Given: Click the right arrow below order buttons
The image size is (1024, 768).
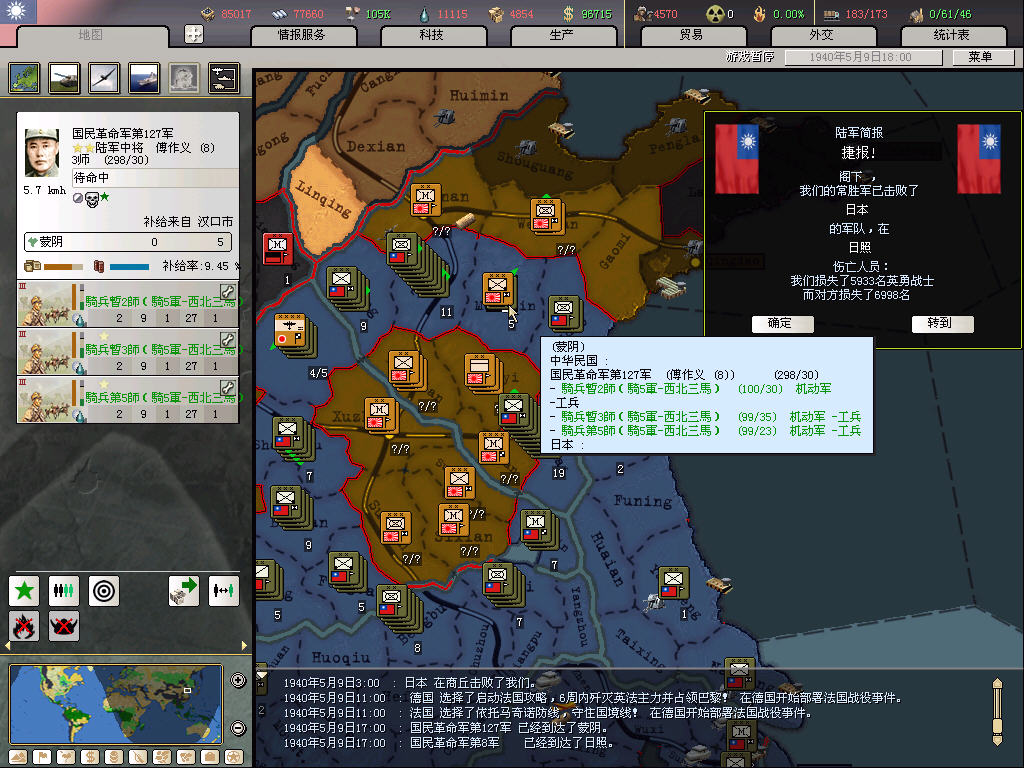Looking at the screenshot, I should [244, 645].
